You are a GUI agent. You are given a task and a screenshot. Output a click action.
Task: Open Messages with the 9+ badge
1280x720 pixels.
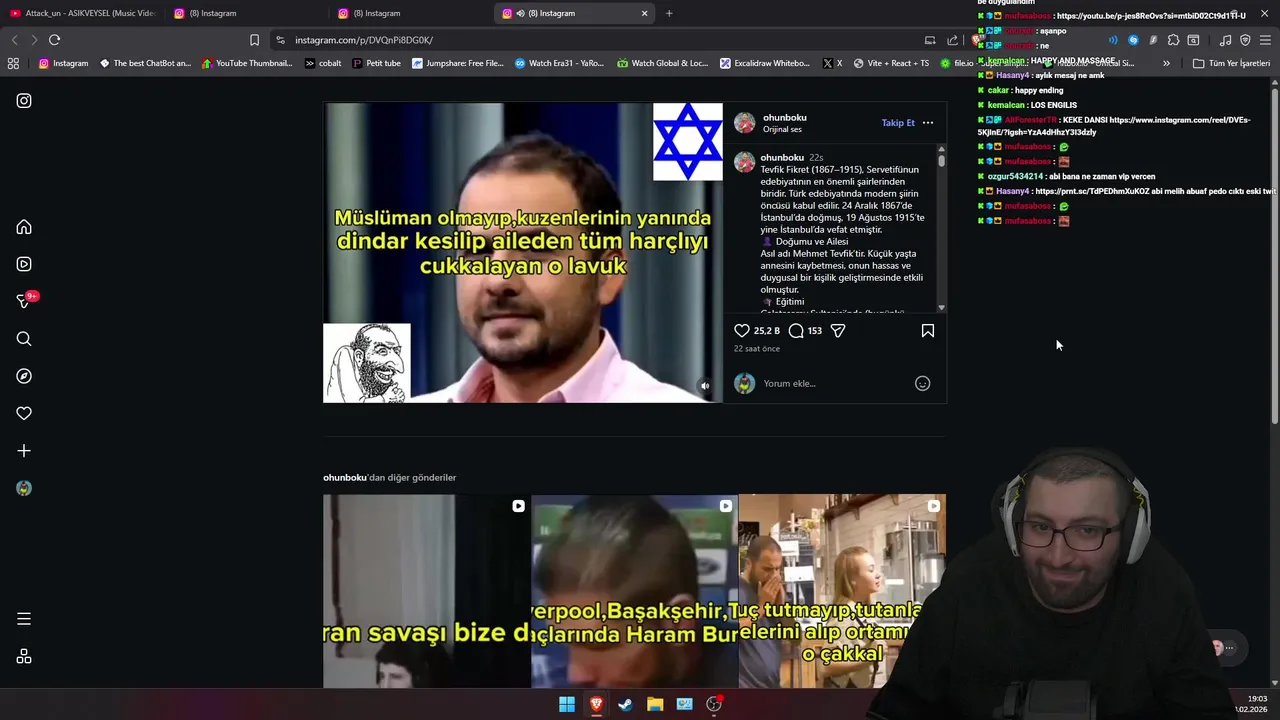pos(26,301)
